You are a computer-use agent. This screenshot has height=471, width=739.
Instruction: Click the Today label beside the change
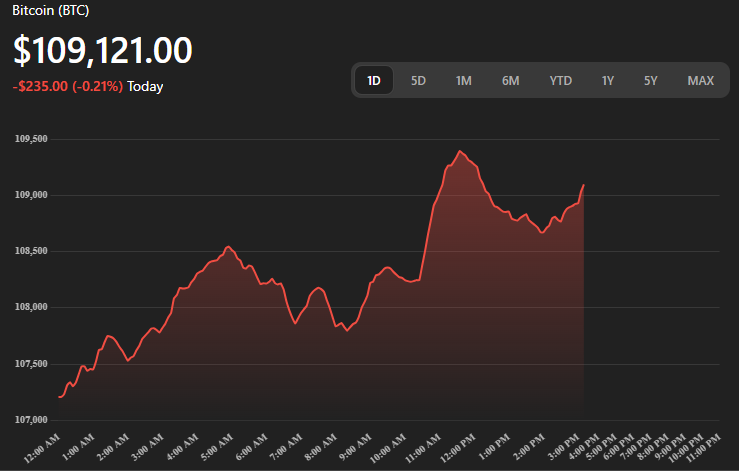click(145, 86)
